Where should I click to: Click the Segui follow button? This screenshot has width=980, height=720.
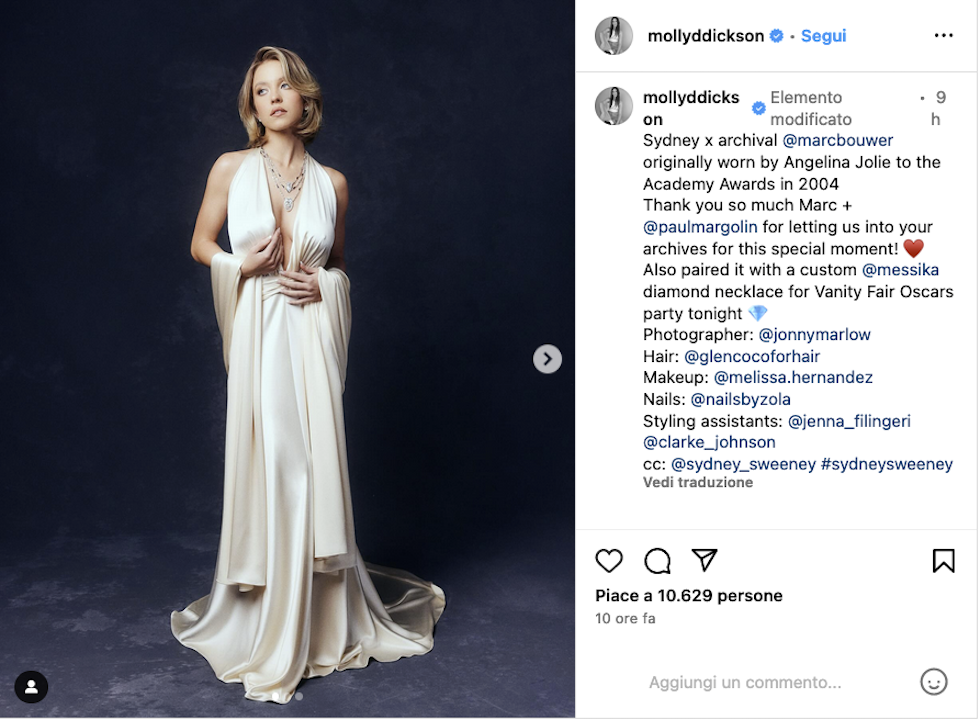point(823,36)
